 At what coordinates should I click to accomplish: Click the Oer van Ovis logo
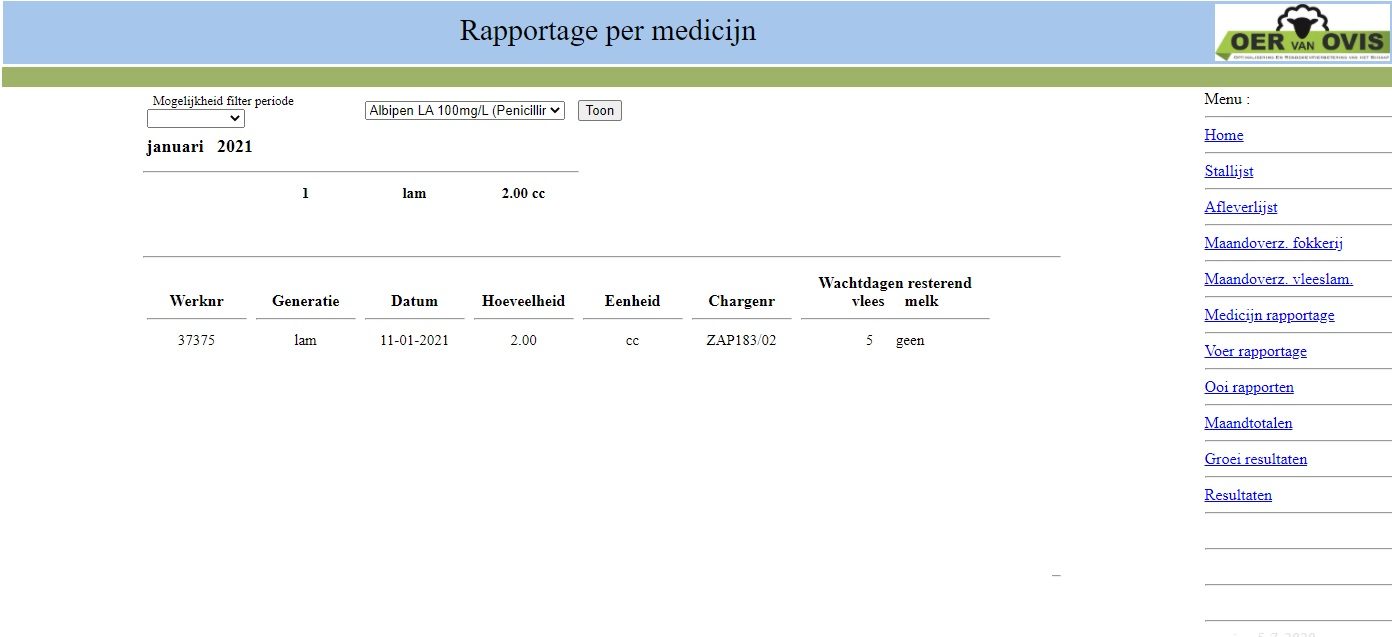coord(1302,33)
